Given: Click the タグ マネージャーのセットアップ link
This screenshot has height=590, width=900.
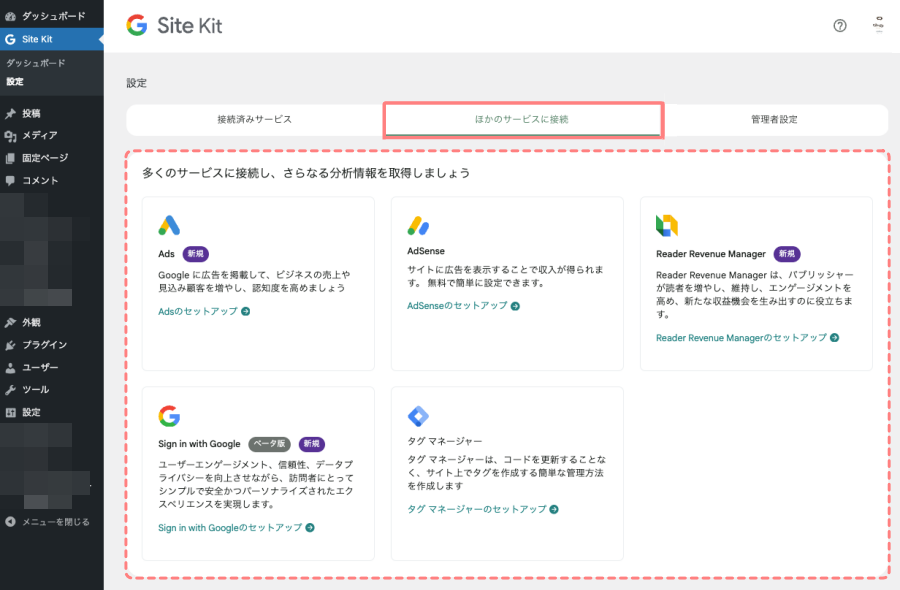Looking at the screenshot, I should tap(483, 509).
